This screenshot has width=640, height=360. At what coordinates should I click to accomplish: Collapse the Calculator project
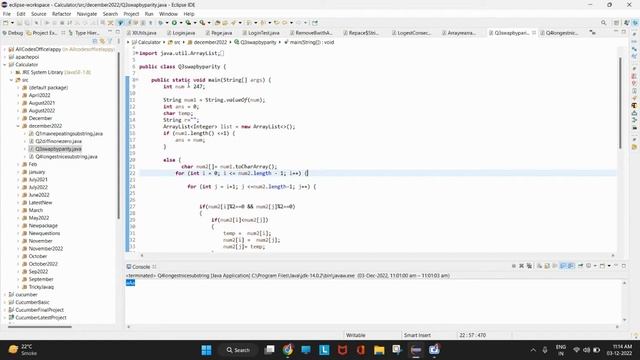coord(5,64)
